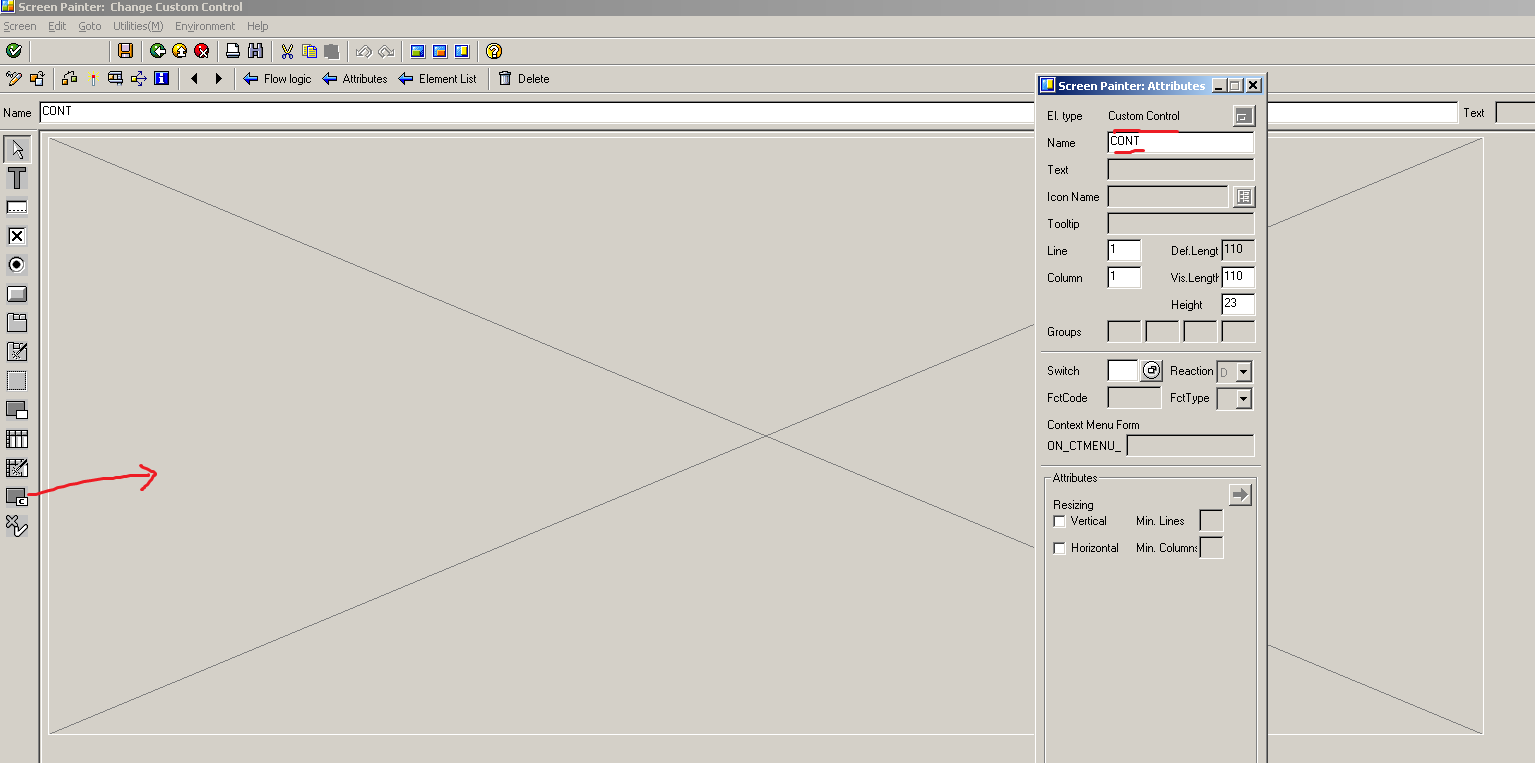1535x763 pixels.
Task: Click the Print icon in toolbar
Action: (232, 51)
